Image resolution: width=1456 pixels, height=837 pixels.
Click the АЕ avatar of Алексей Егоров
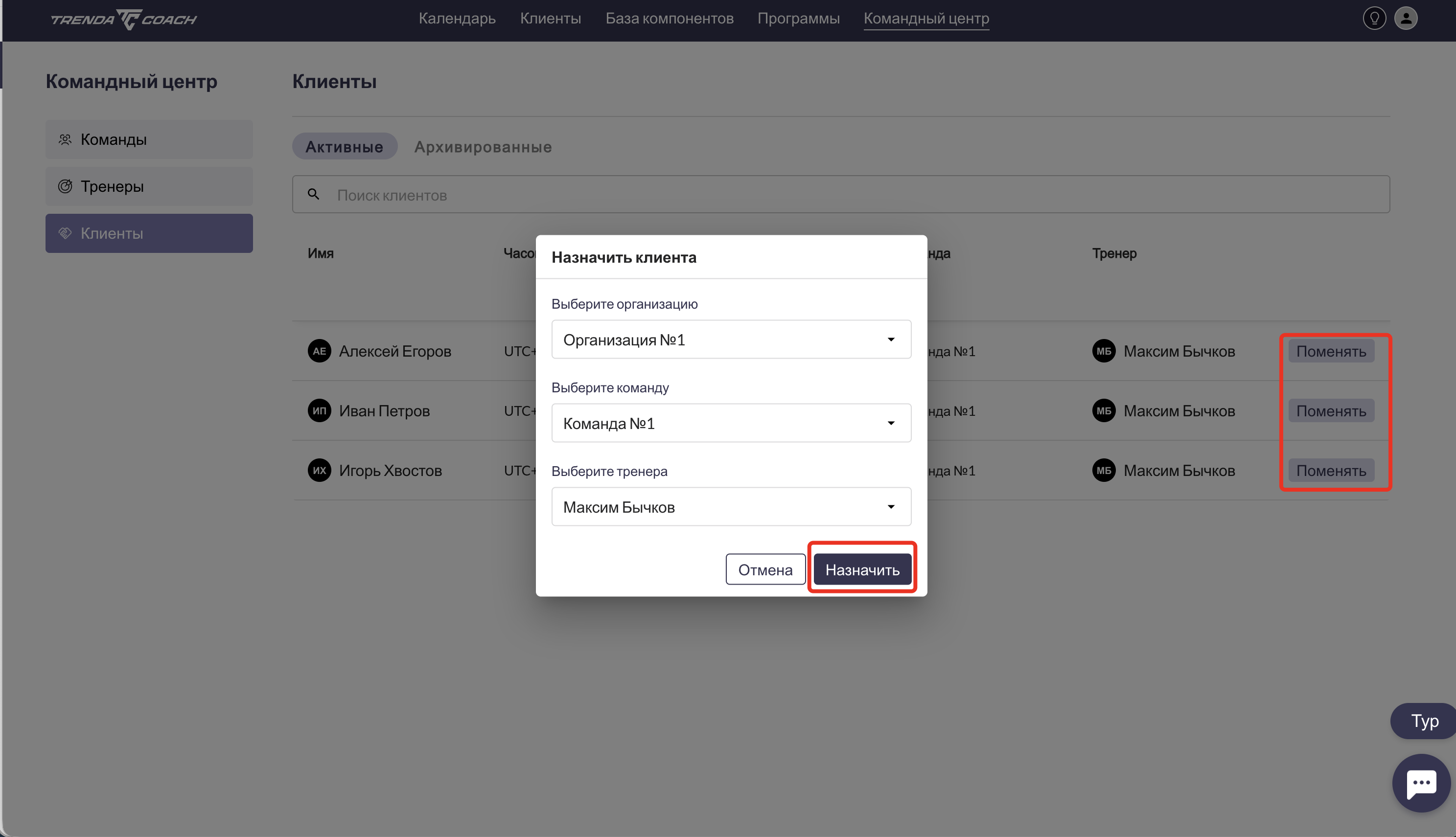[x=319, y=351]
